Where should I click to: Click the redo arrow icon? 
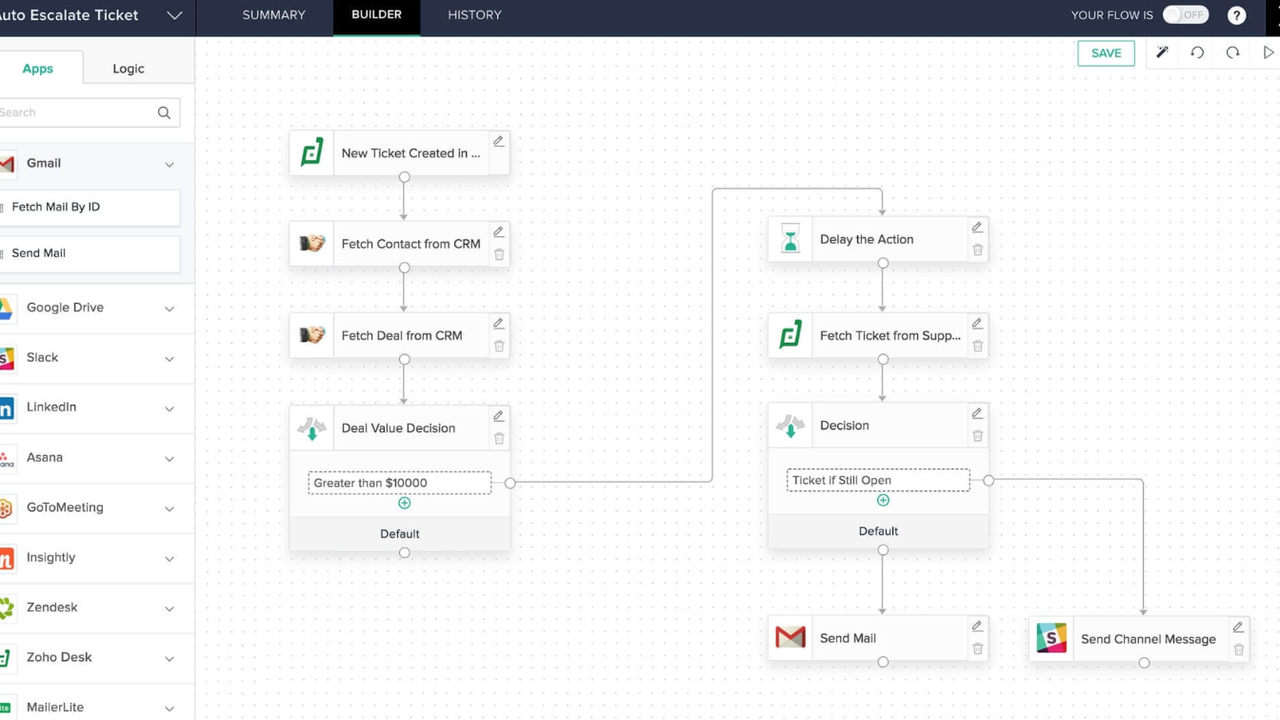click(x=1232, y=53)
